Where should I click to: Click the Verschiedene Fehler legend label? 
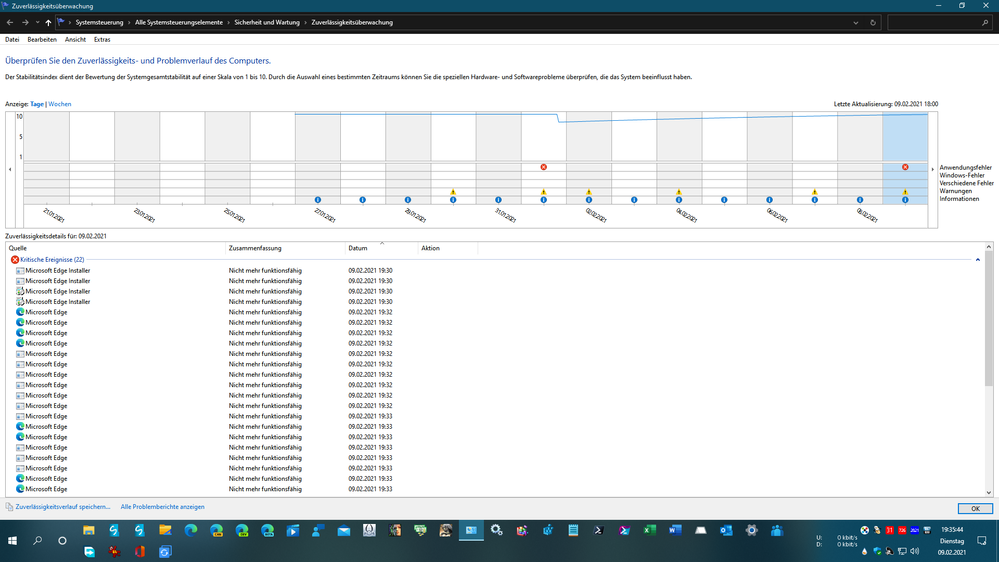tap(967, 184)
